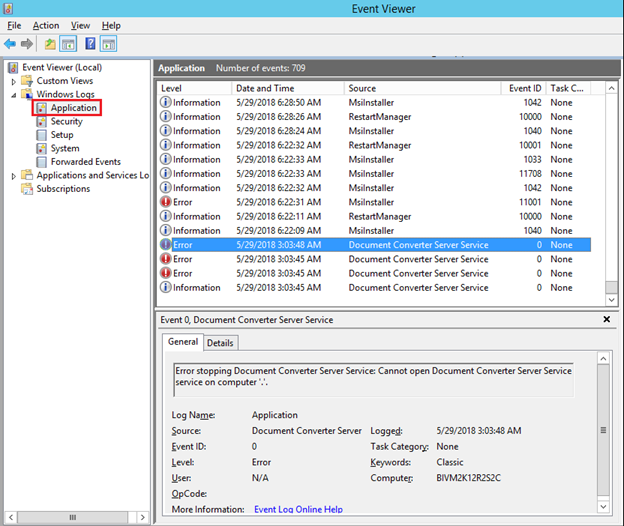Click the Applications and Services Logs folder icon
Viewport: 624px width, 526px height.
tap(27, 175)
